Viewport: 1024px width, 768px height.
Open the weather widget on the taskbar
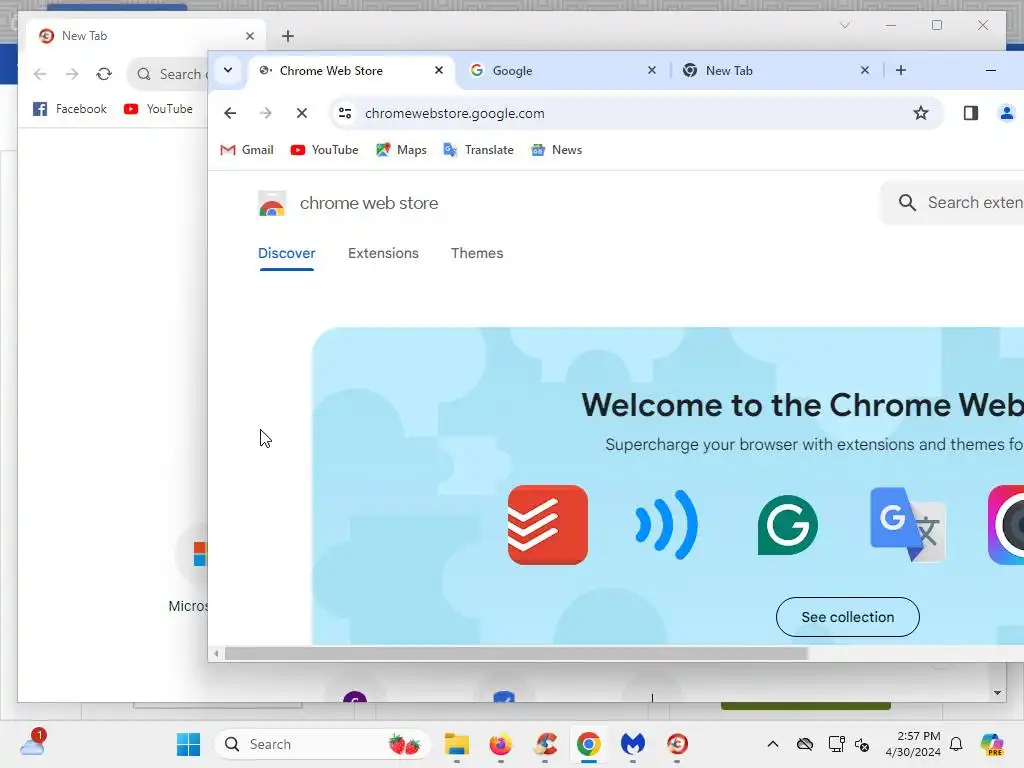point(33,744)
